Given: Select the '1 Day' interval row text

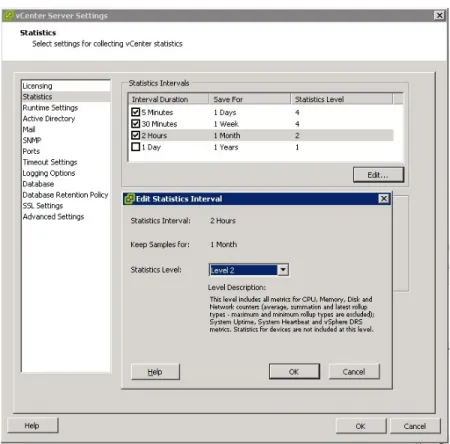Looking at the screenshot, I should [x=151, y=147].
